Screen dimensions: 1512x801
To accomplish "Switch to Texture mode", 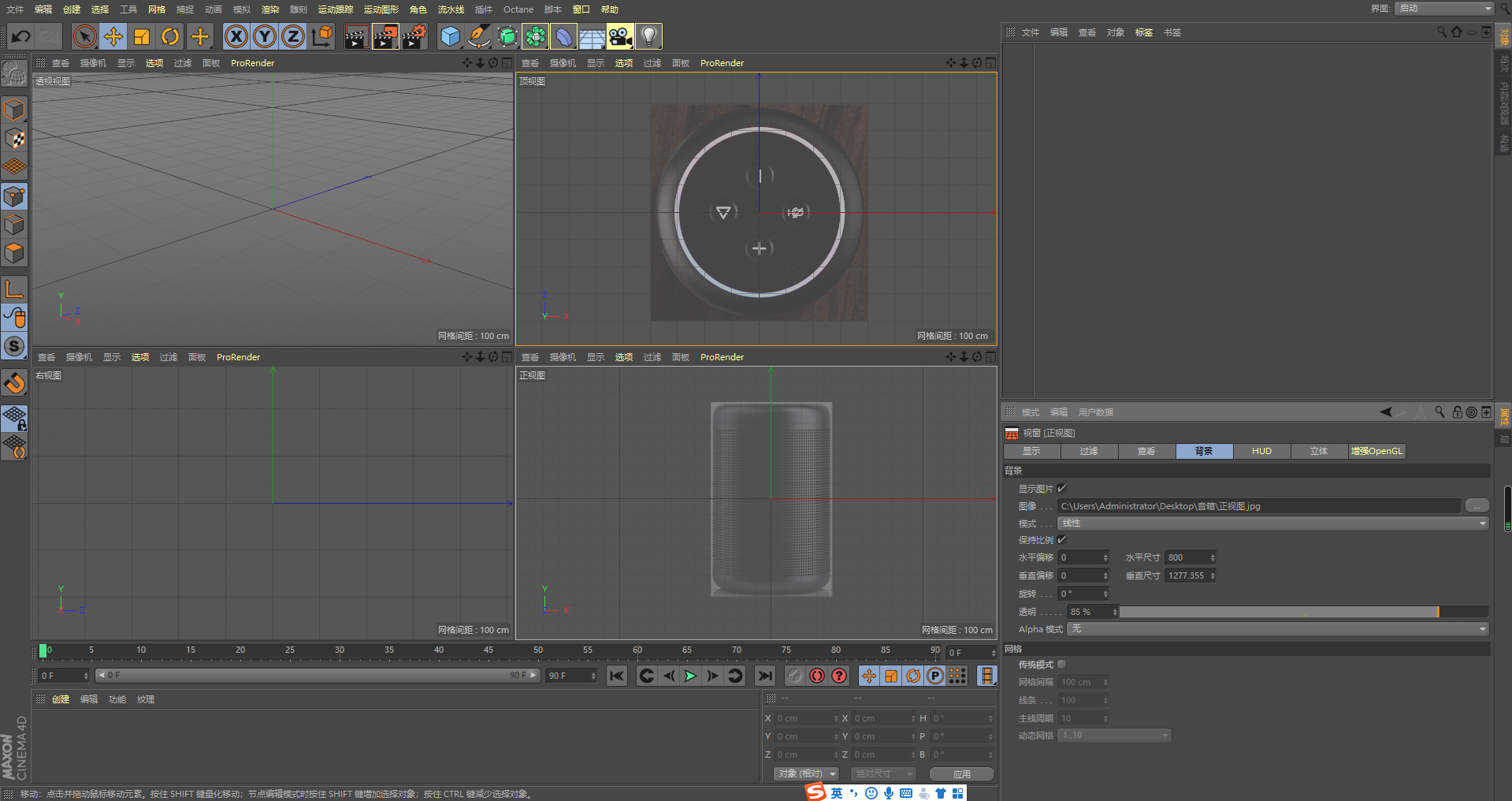I will point(14,139).
